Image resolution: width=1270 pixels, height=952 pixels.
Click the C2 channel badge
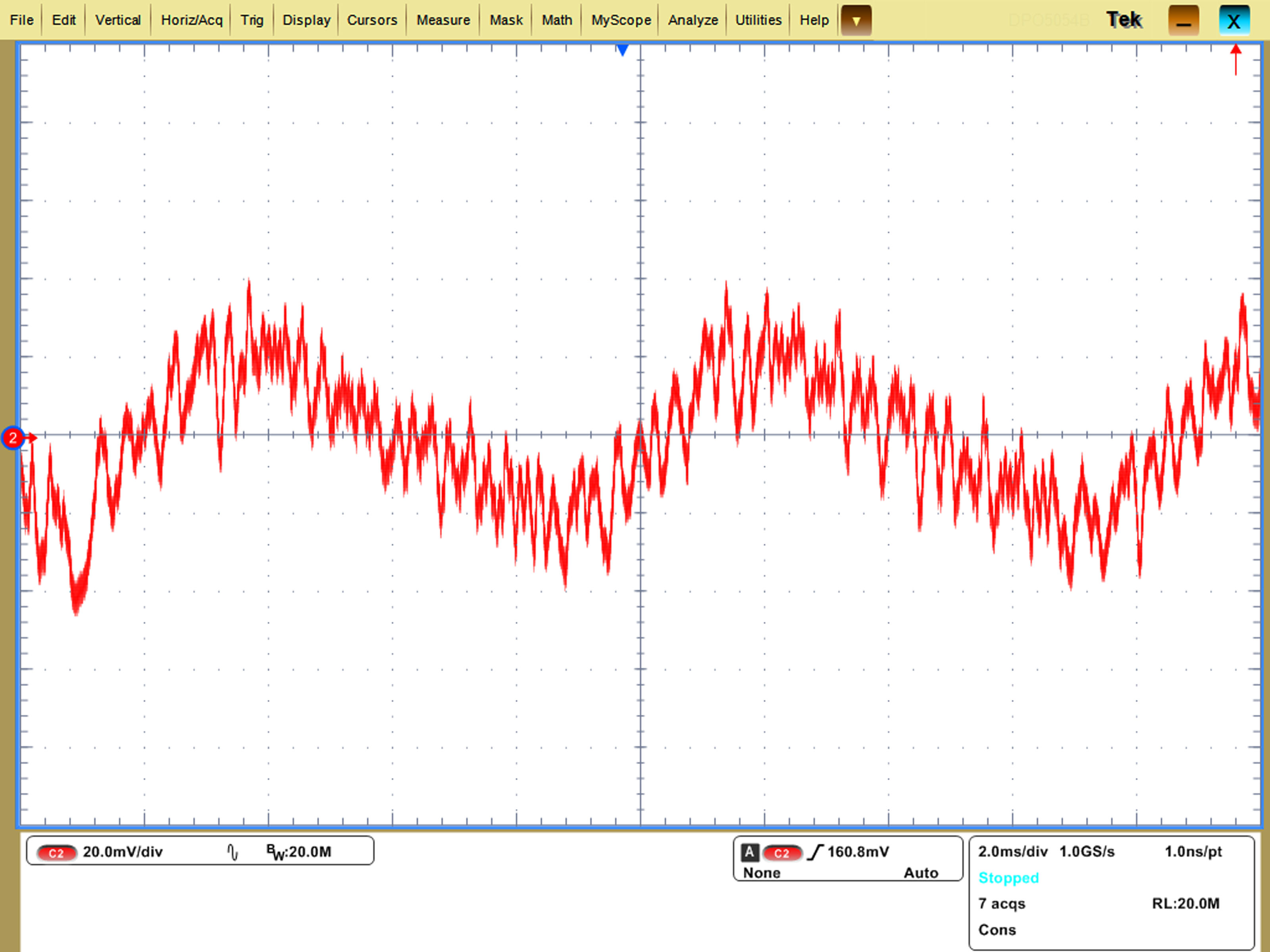56,853
